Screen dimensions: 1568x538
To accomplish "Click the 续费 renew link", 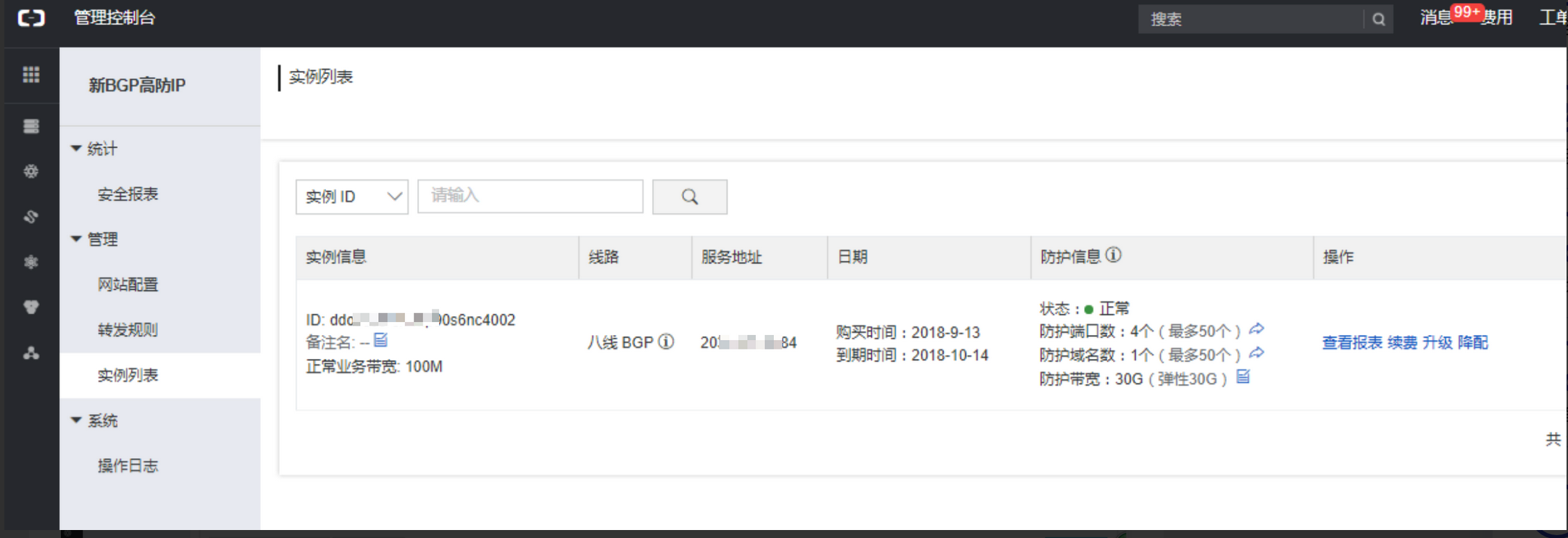I will tap(1402, 342).
